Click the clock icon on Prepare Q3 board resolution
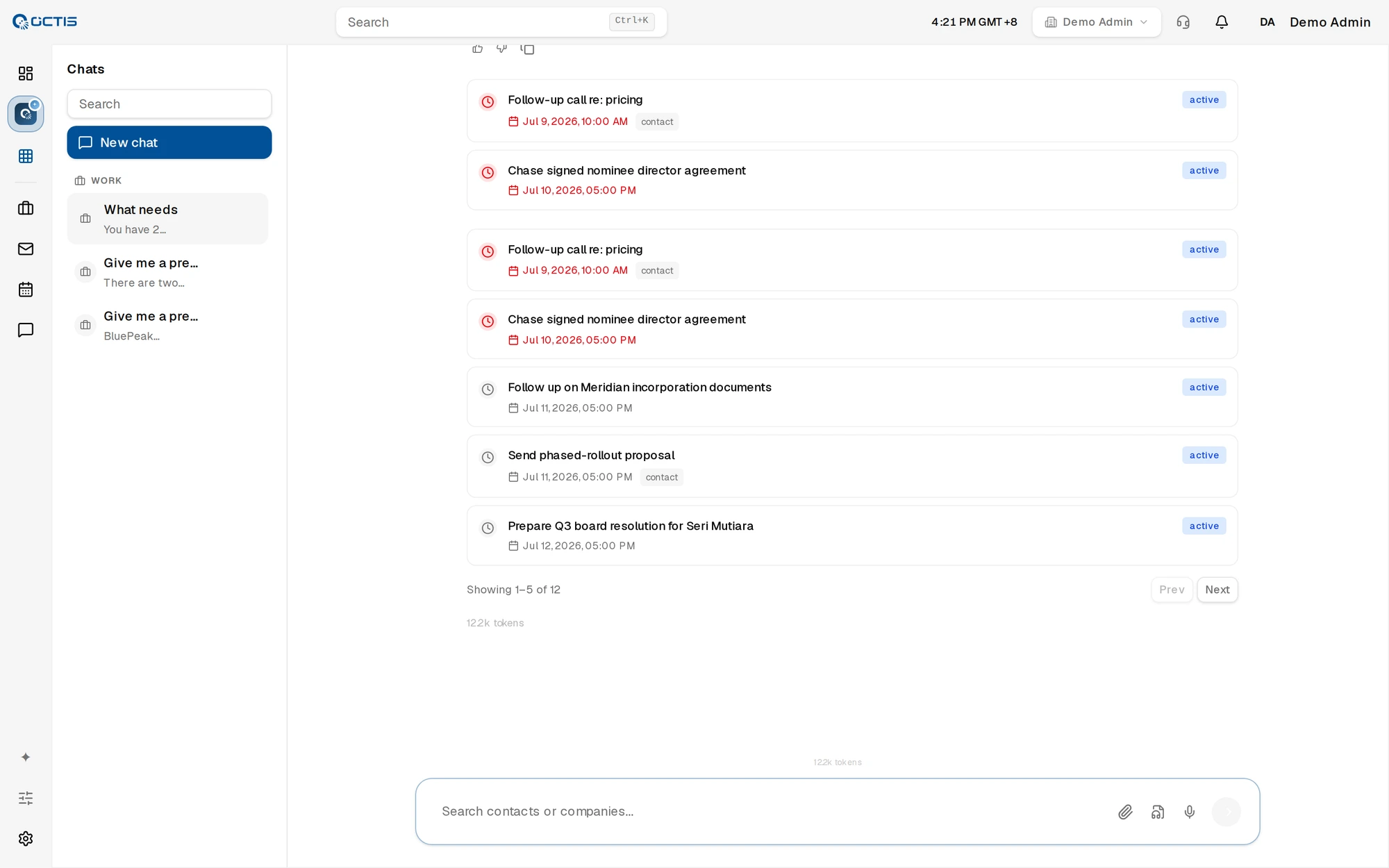 [x=488, y=528]
